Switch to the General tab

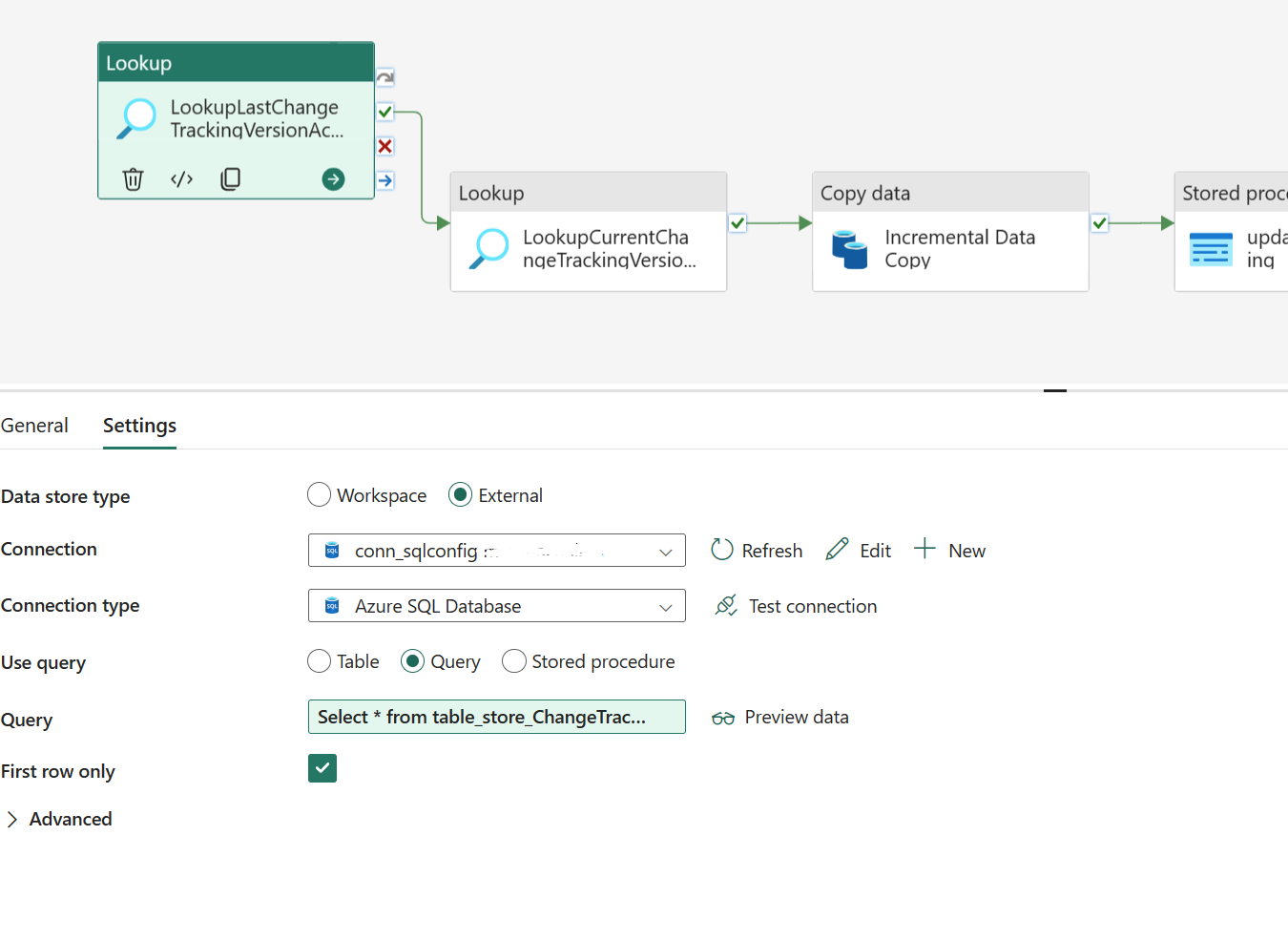coord(34,425)
